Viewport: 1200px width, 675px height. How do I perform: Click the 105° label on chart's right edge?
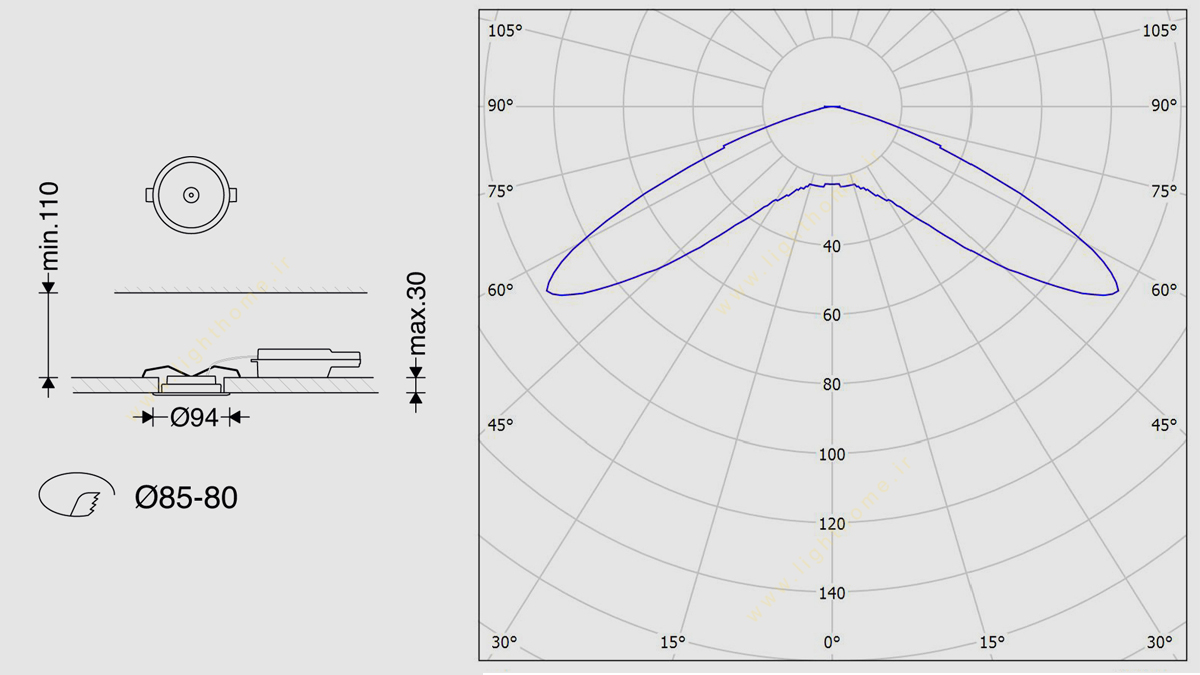click(x=1160, y=30)
